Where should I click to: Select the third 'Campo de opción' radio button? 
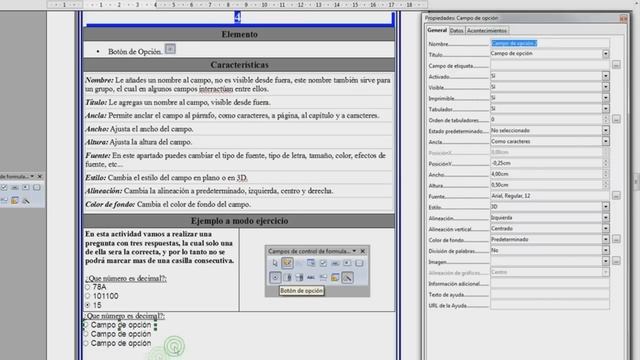86,344
